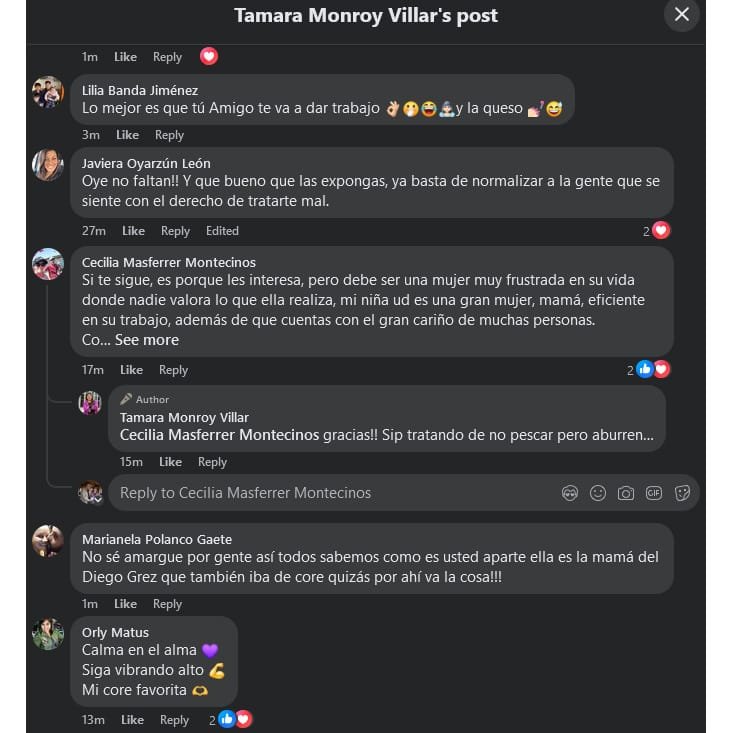Close Tamara Monroy Villar's post dialog
The width and height of the screenshot is (733, 733).
[x=682, y=15]
